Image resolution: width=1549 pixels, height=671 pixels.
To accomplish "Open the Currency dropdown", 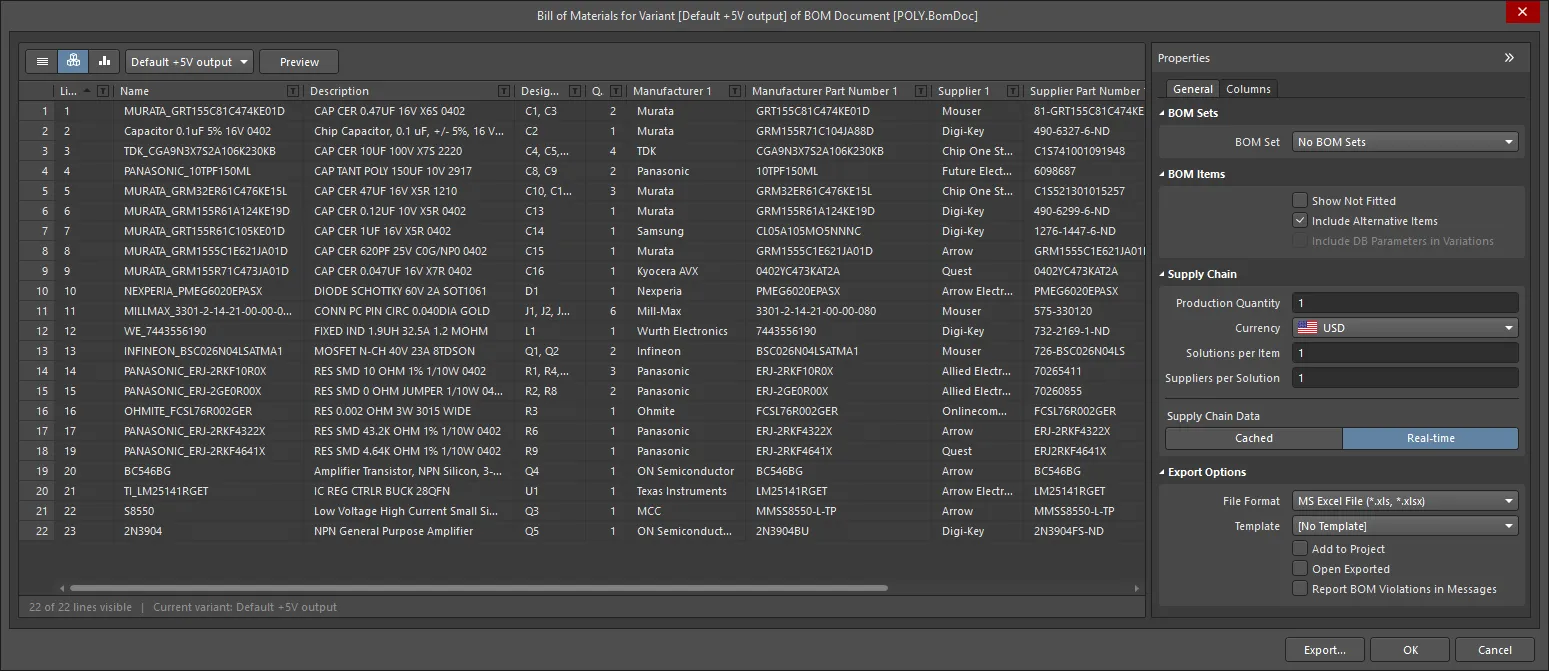I will (x=1405, y=328).
